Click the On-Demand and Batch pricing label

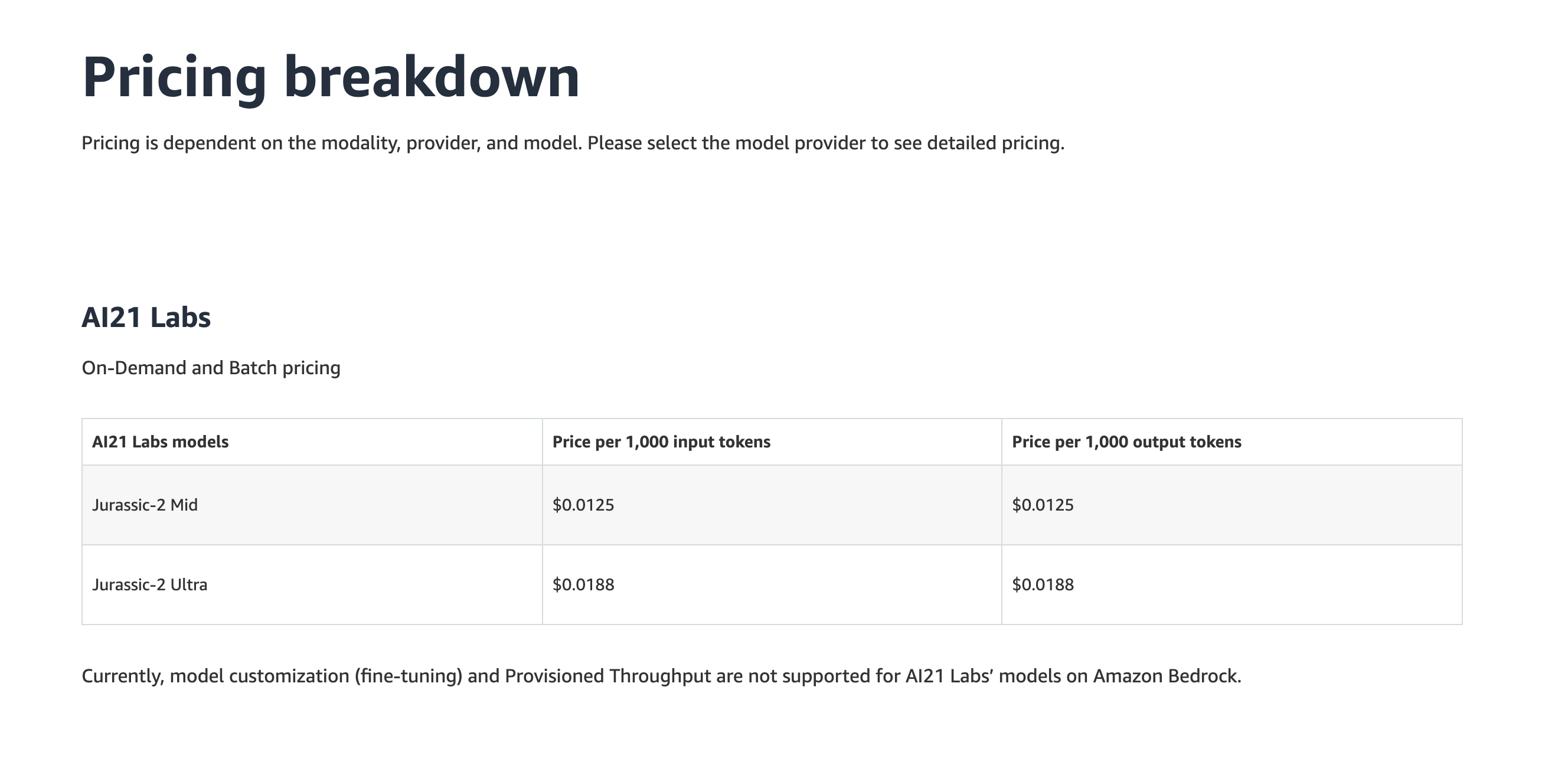tap(211, 368)
